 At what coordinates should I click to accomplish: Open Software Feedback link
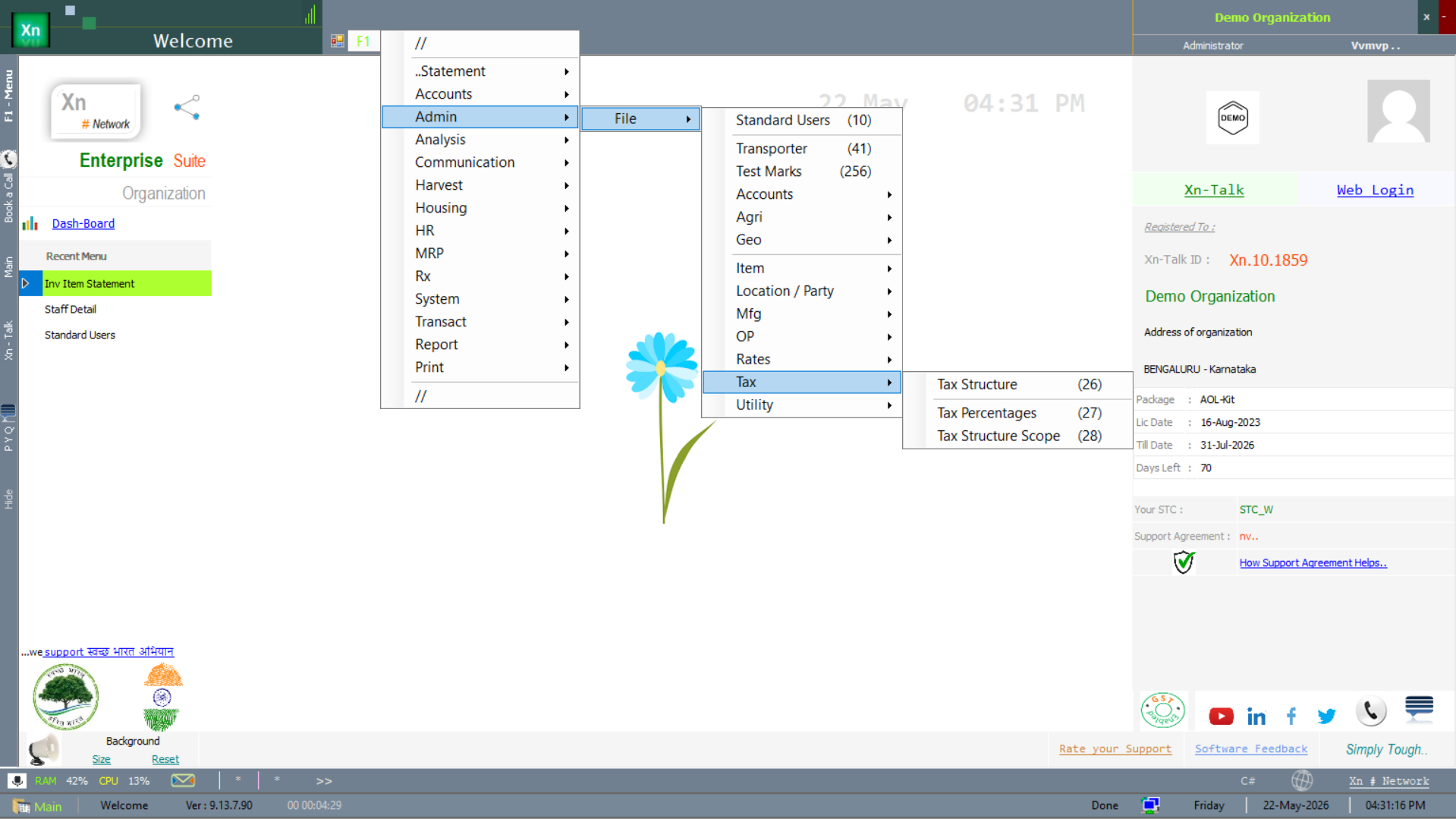click(1251, 749)
